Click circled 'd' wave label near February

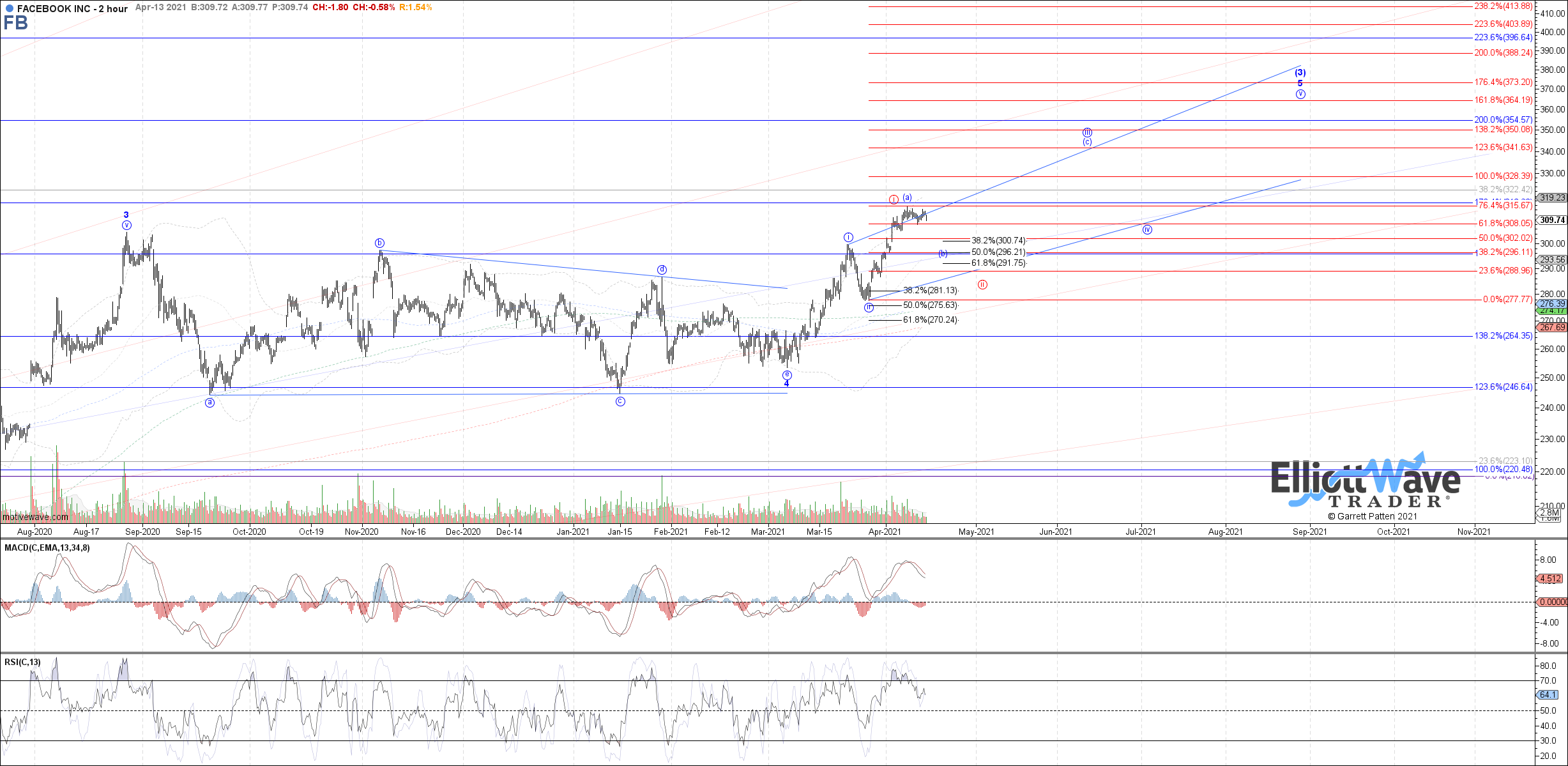[662, 270]
